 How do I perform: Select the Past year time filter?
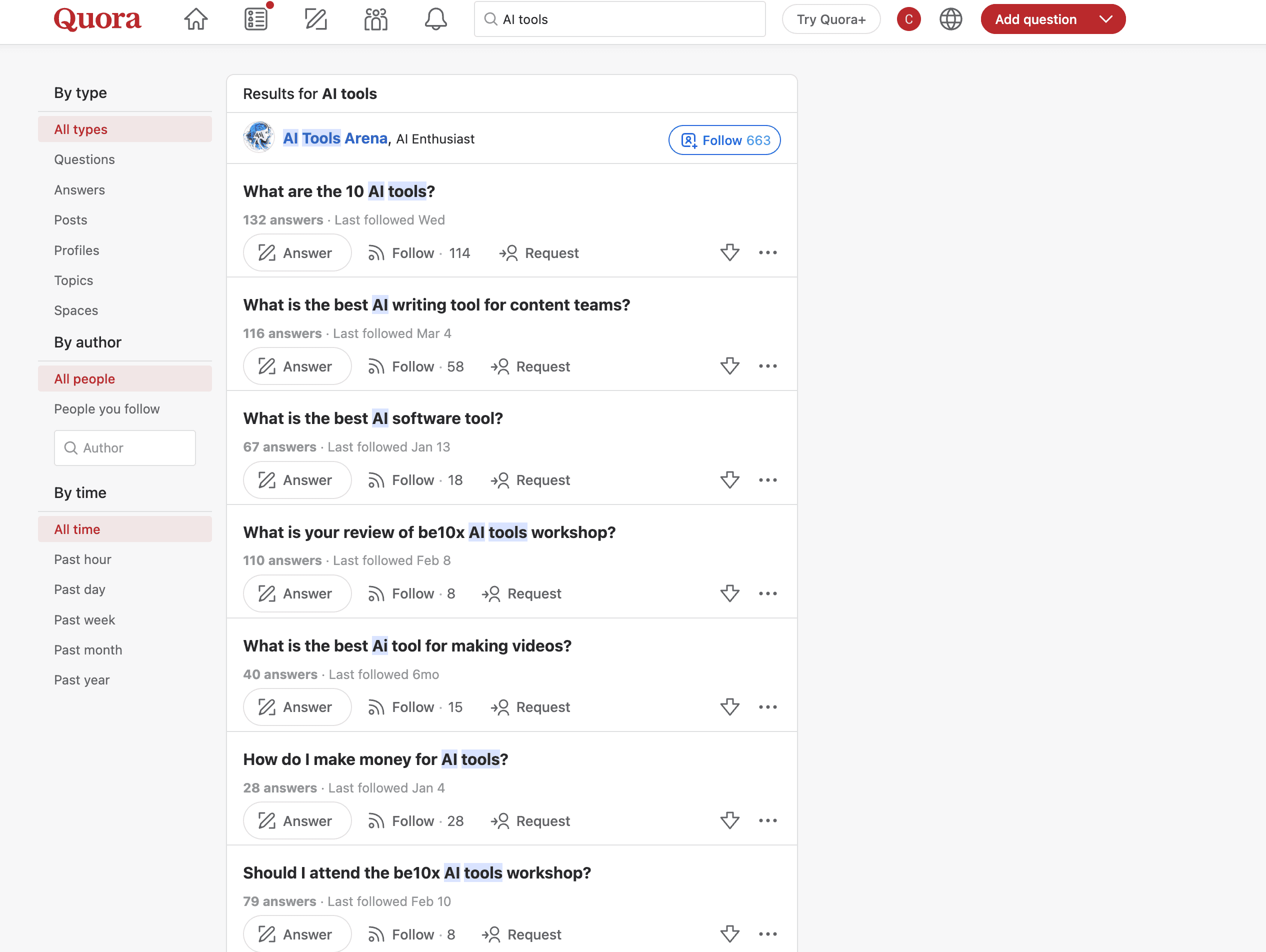tap(82, 680)
